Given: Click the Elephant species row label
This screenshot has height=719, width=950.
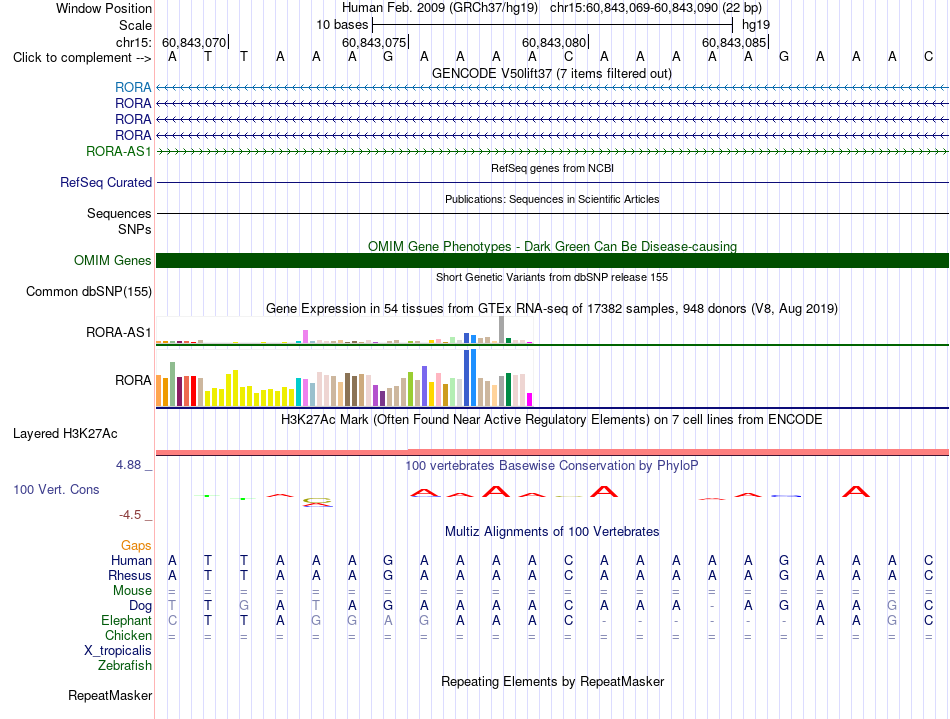Looking at the screenshot, I should tap(126, 620).
